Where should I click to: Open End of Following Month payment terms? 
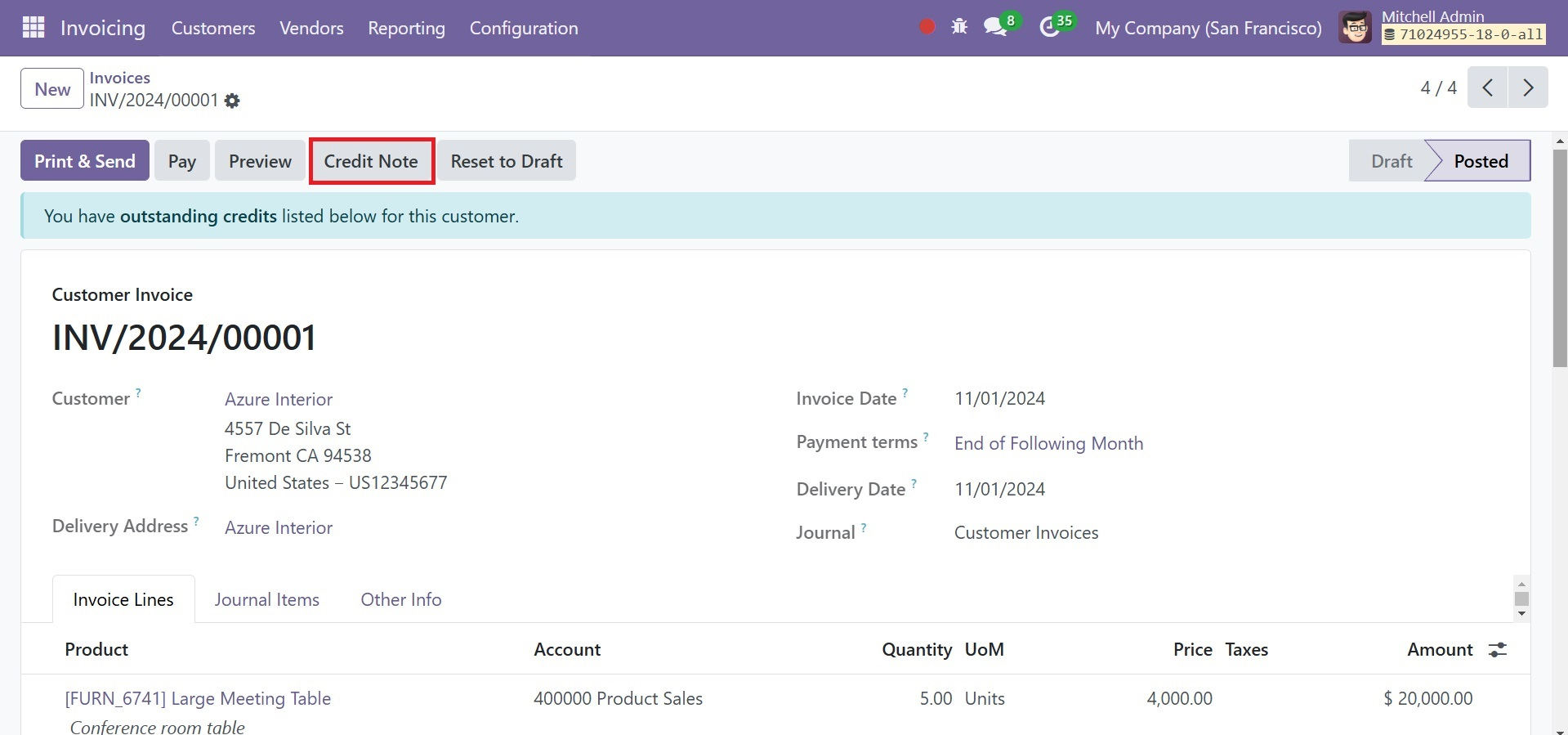pyautogui.click(x=1048, y=443)
